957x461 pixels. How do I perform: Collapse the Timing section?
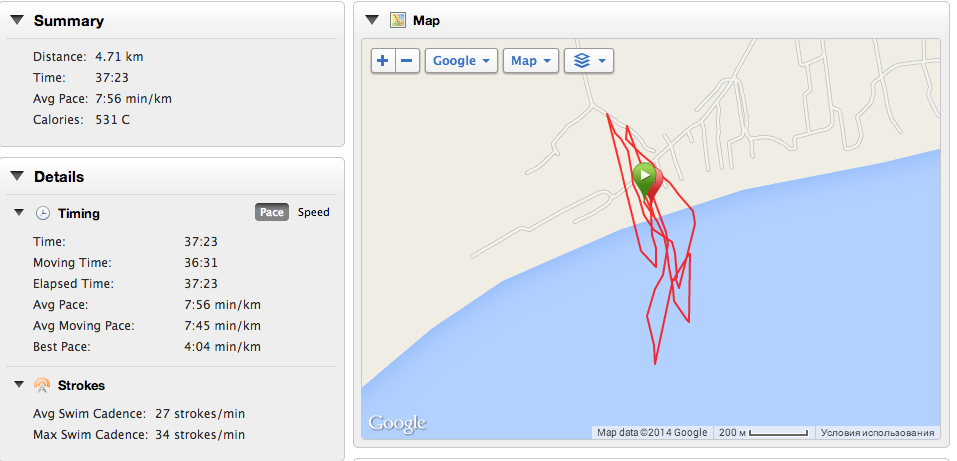tap(19, 213)
